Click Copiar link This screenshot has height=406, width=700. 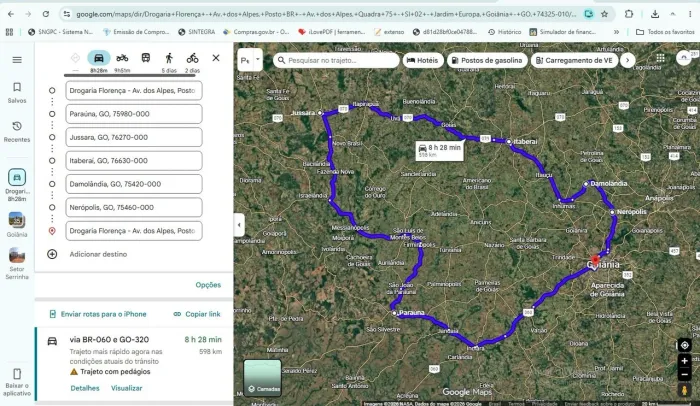click(197, 314)
